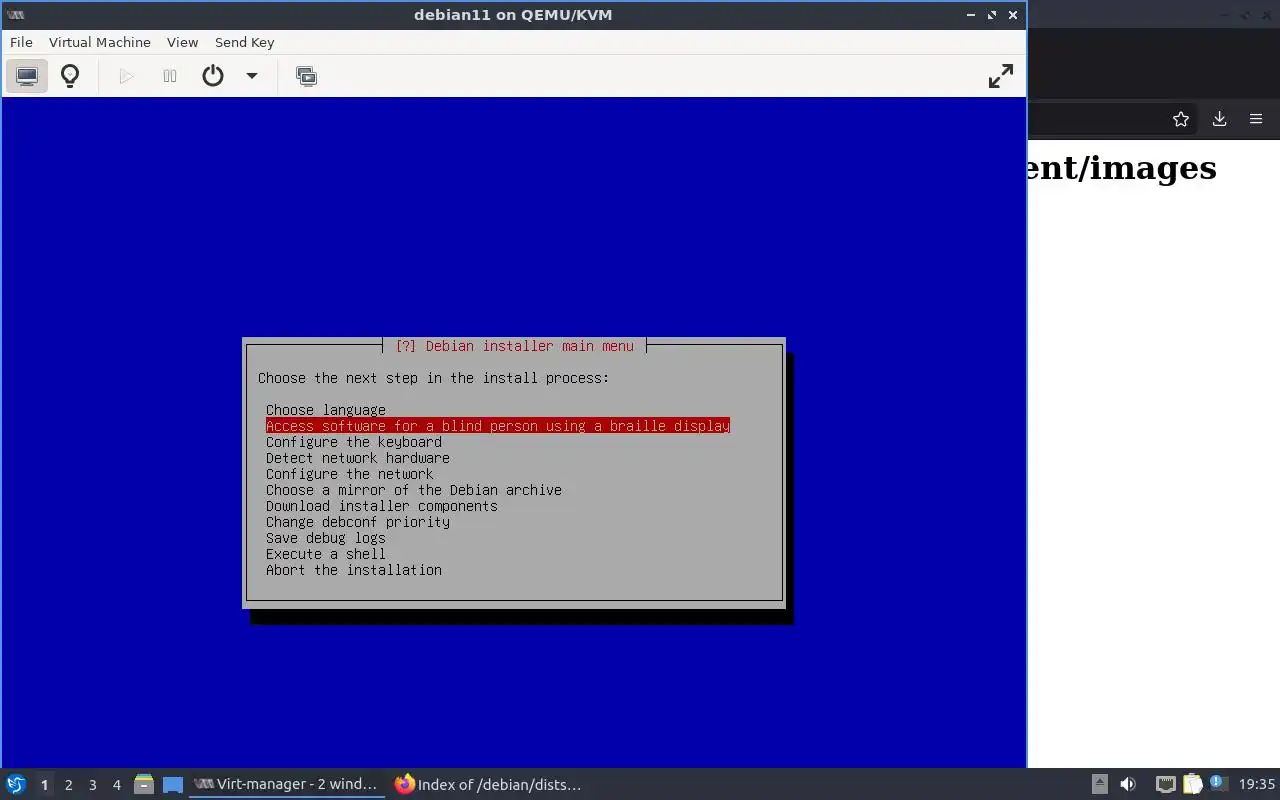Show virtual hardware details (lightbulb icon)
This screenshot has height=800, width=1280.
pos(70,76)
